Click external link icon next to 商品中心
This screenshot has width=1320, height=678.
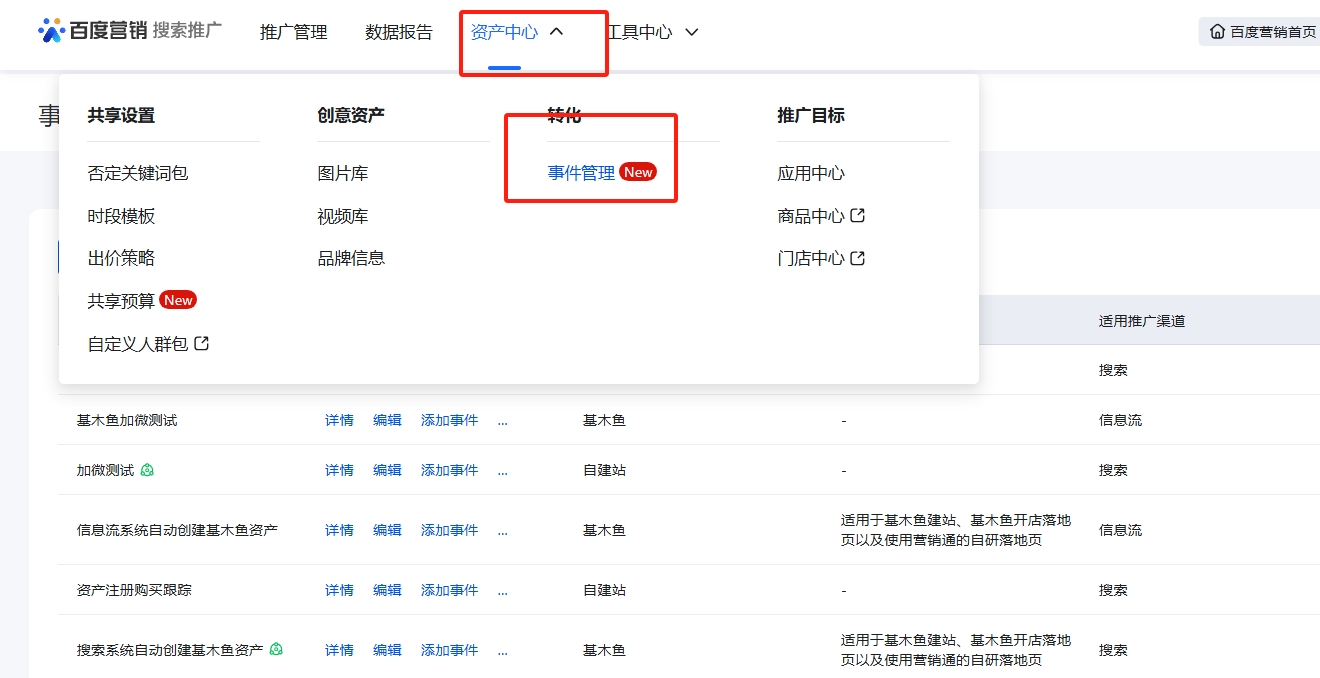pyautogui.click(x=857, y=215)
